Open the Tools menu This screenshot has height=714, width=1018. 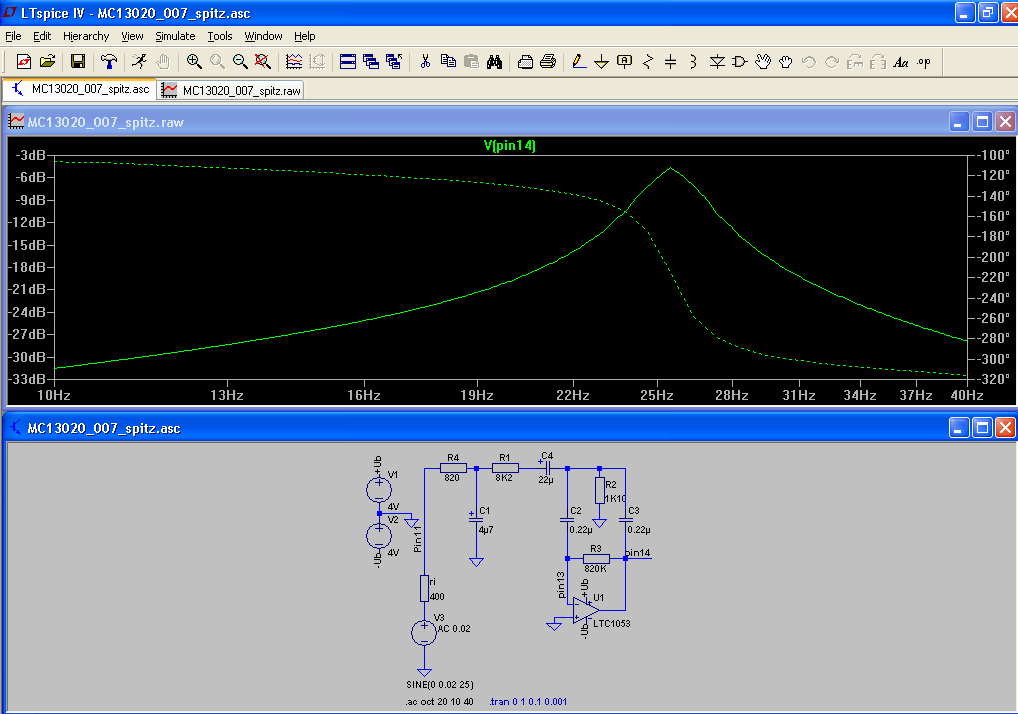pyautogui.click(x=220, y=36)
